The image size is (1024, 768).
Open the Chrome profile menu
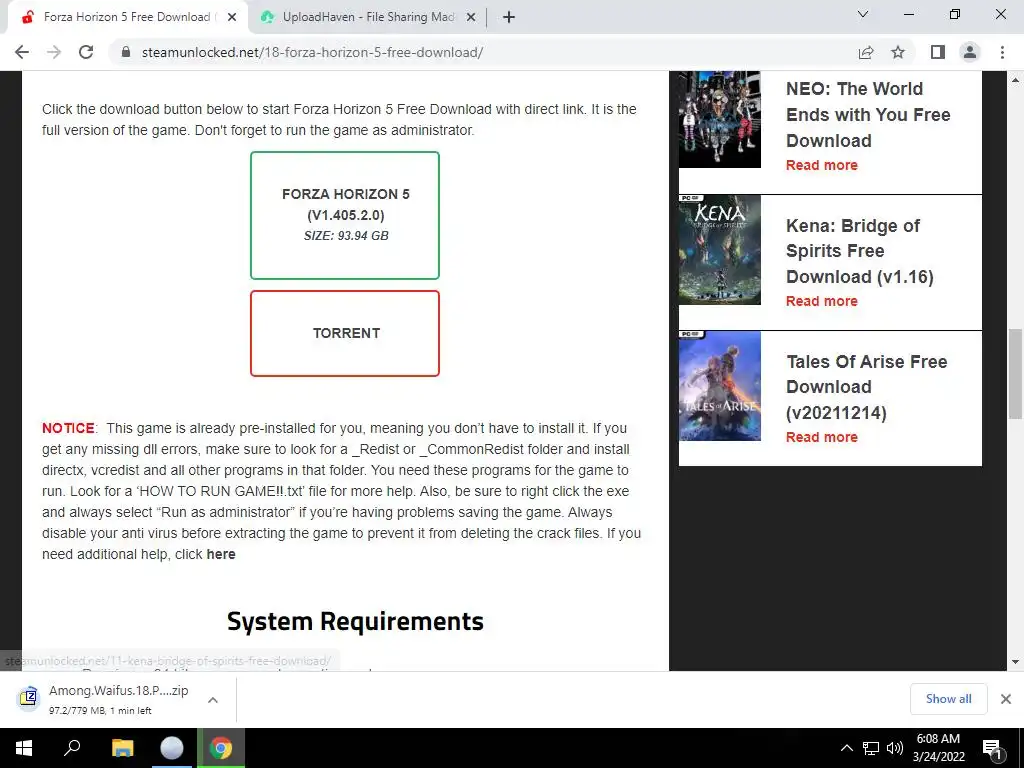pyautogui.click(x=970, y=52)
